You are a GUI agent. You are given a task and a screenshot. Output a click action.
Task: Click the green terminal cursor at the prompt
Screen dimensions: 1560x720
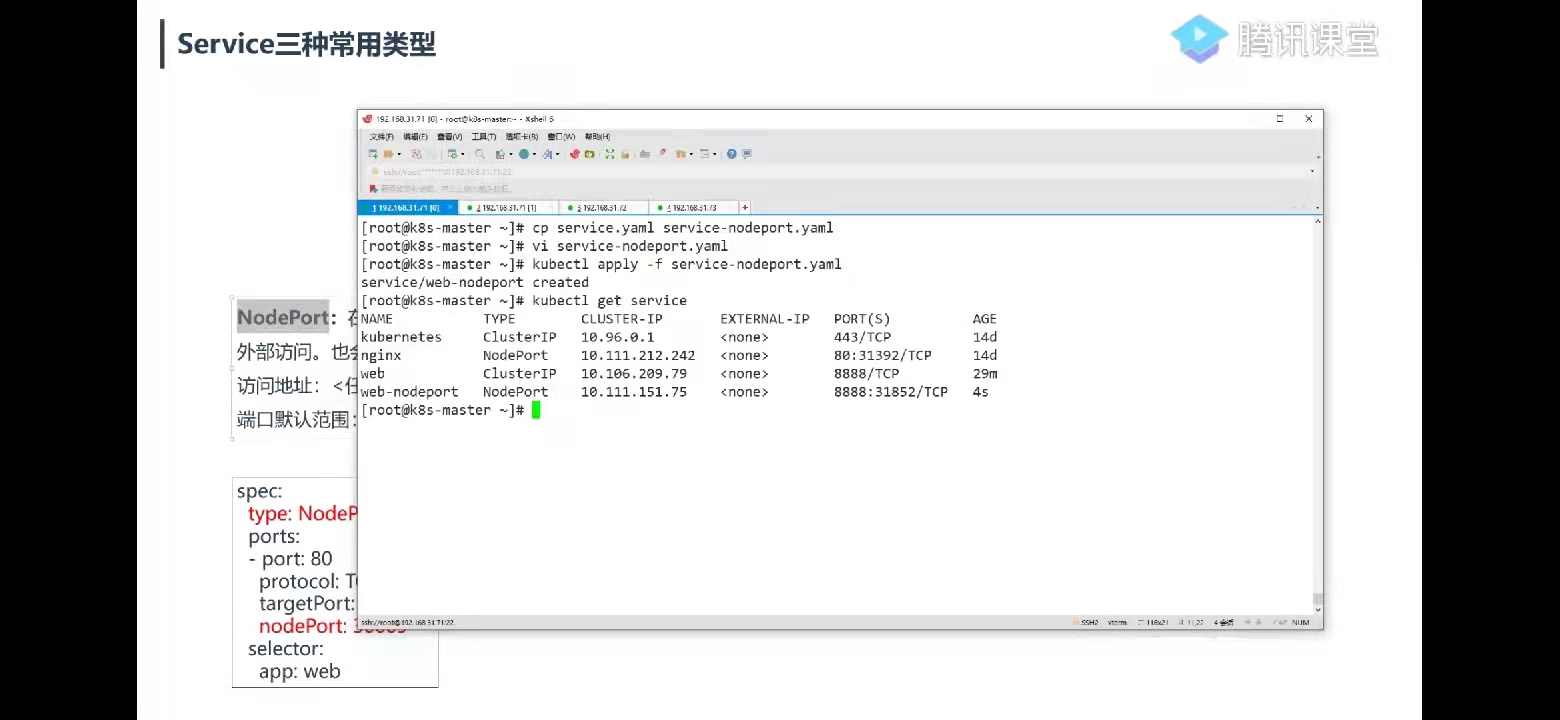coord(536,410)
